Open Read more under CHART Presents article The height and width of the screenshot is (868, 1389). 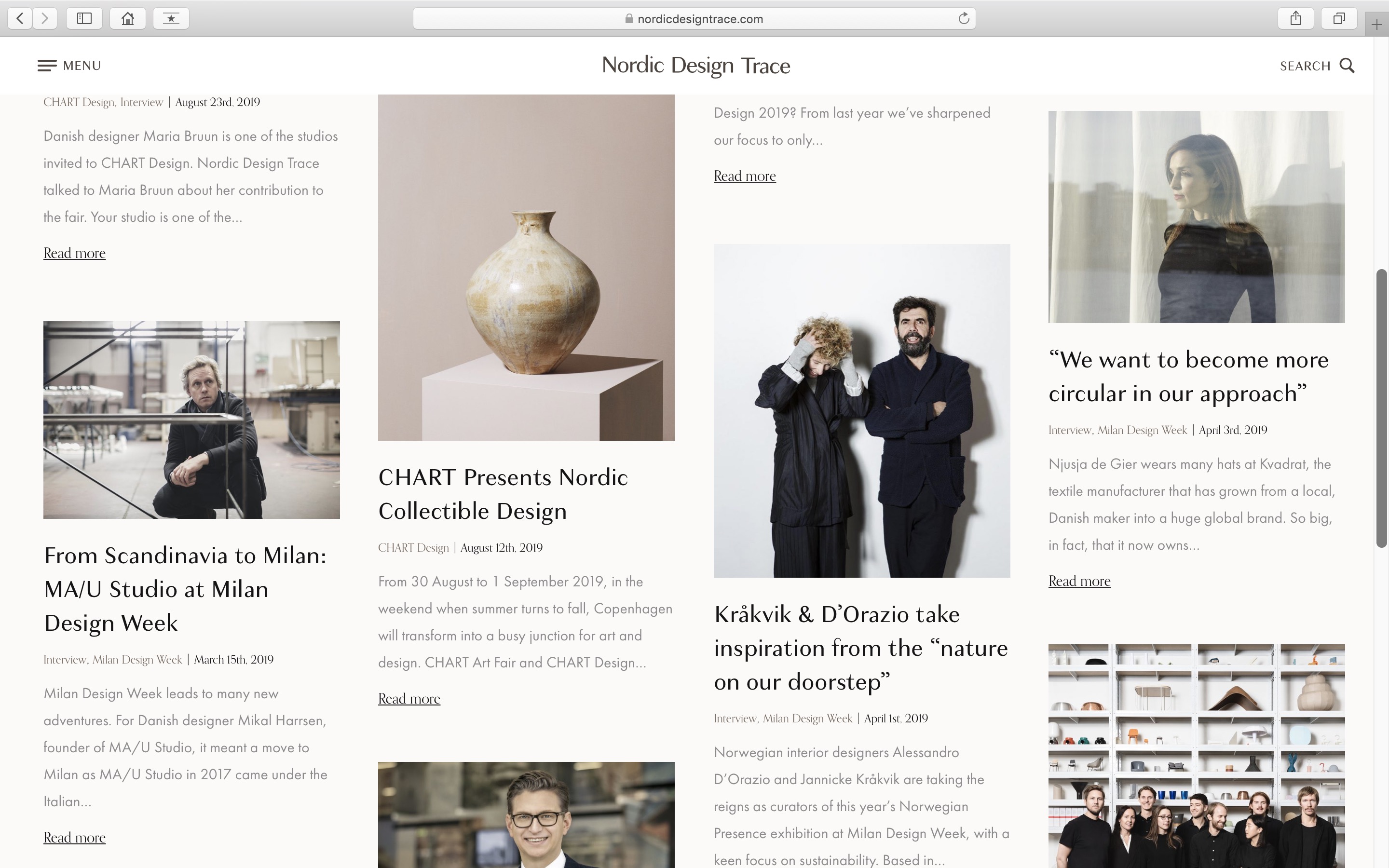click(409, 699)
